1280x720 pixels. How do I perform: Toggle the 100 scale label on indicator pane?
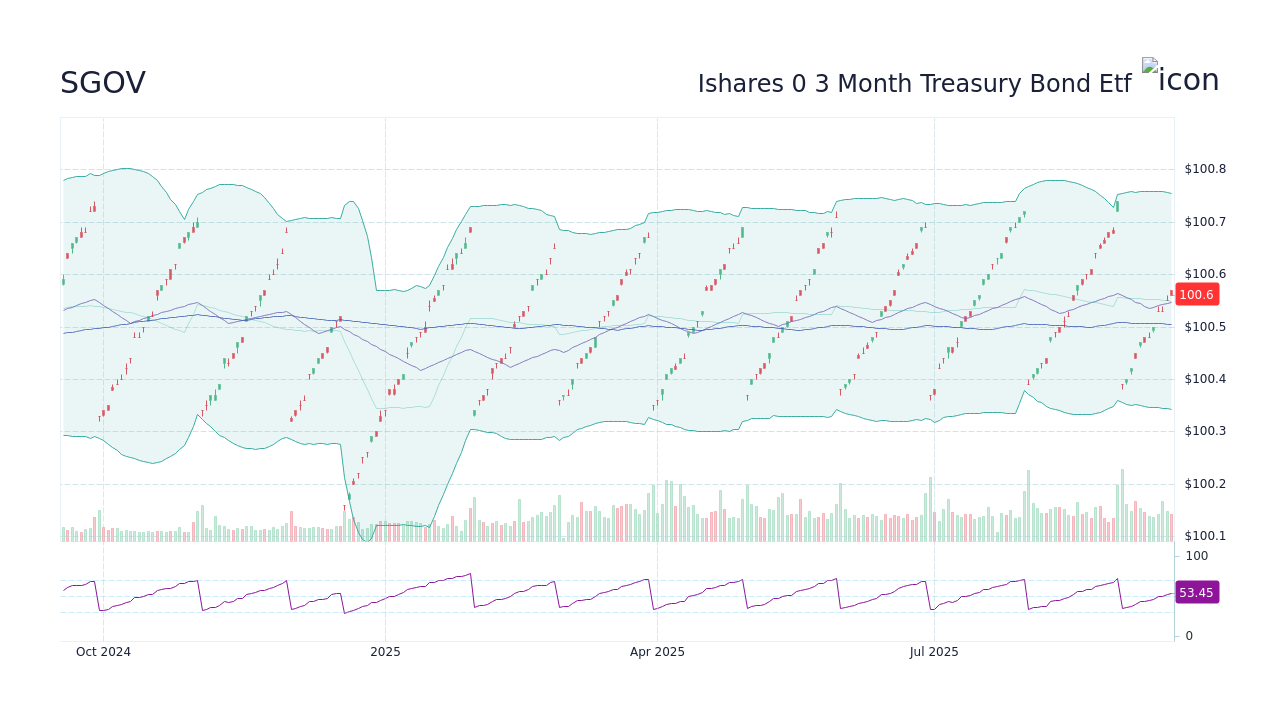pos(1195,555)
